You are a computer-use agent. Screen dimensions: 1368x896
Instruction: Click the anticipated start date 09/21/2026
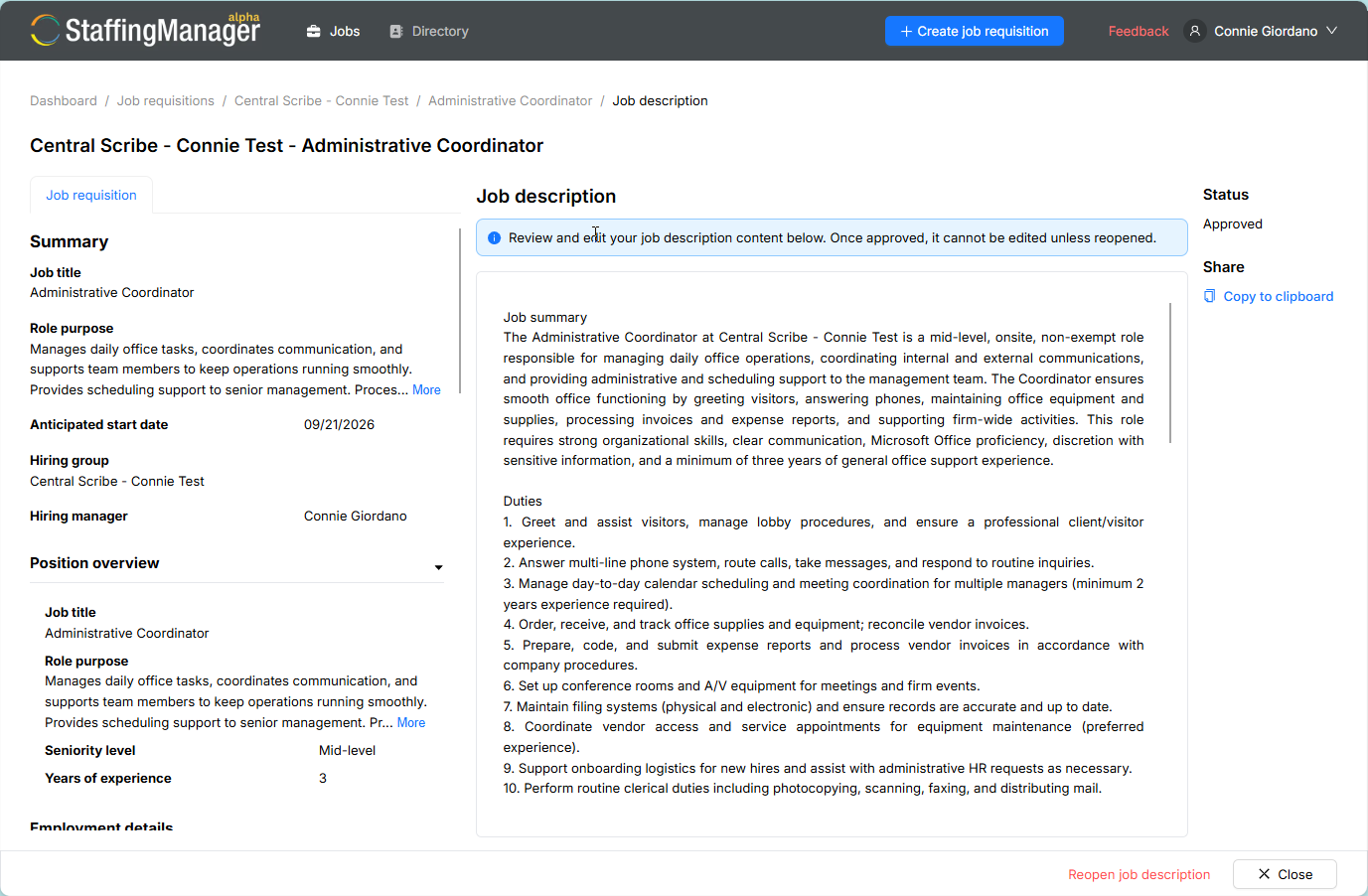(x=339, y=425)
